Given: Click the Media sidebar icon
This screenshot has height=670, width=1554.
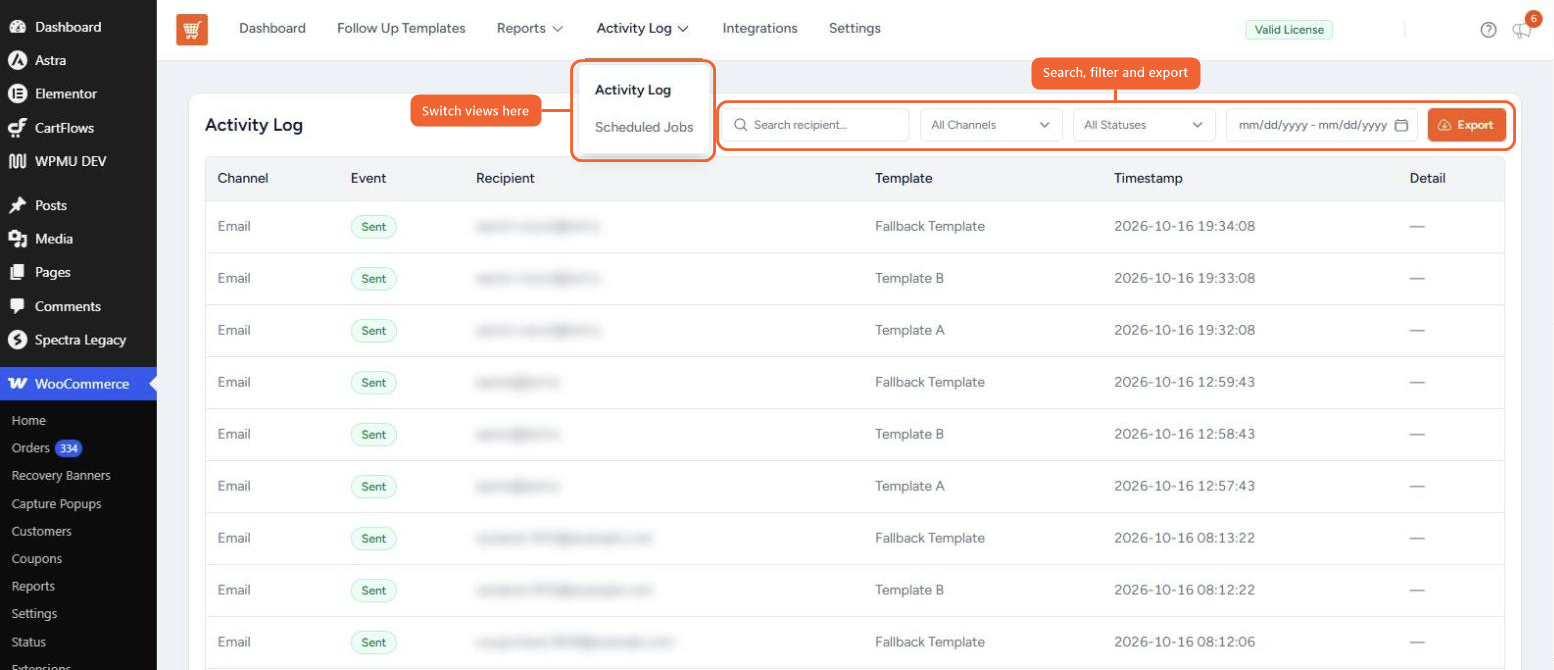Looking at the screenshot, I should (x=17, y=239).
